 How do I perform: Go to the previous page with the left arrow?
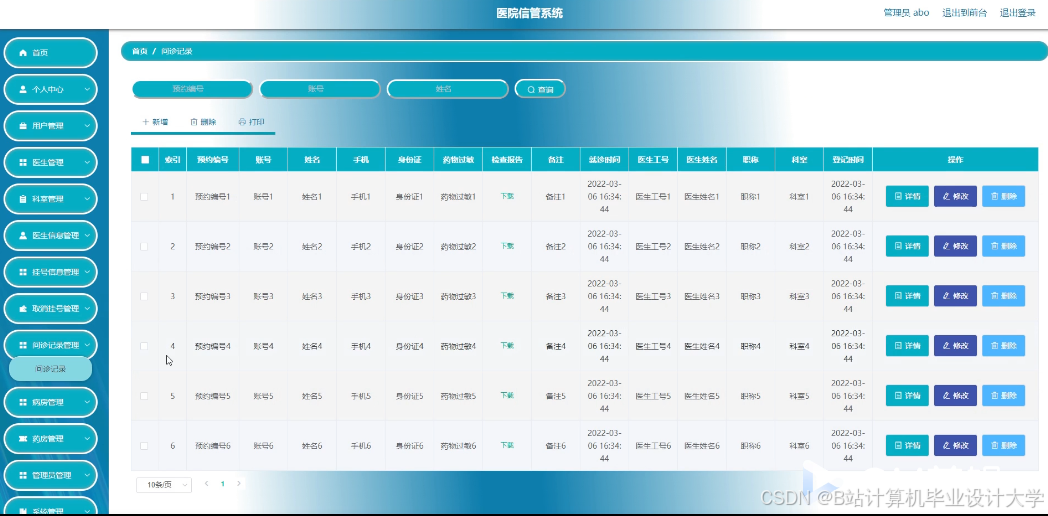(207, 483)
